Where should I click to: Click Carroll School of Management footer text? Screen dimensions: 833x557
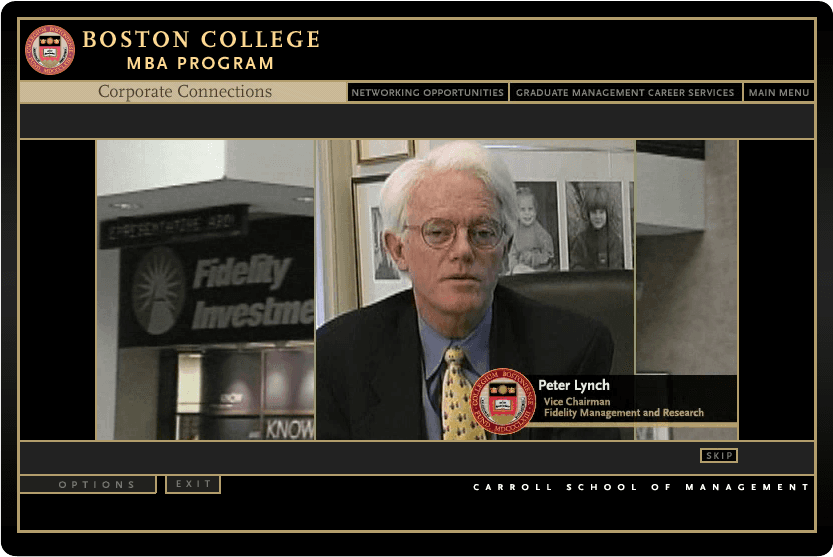click(641, 487)
